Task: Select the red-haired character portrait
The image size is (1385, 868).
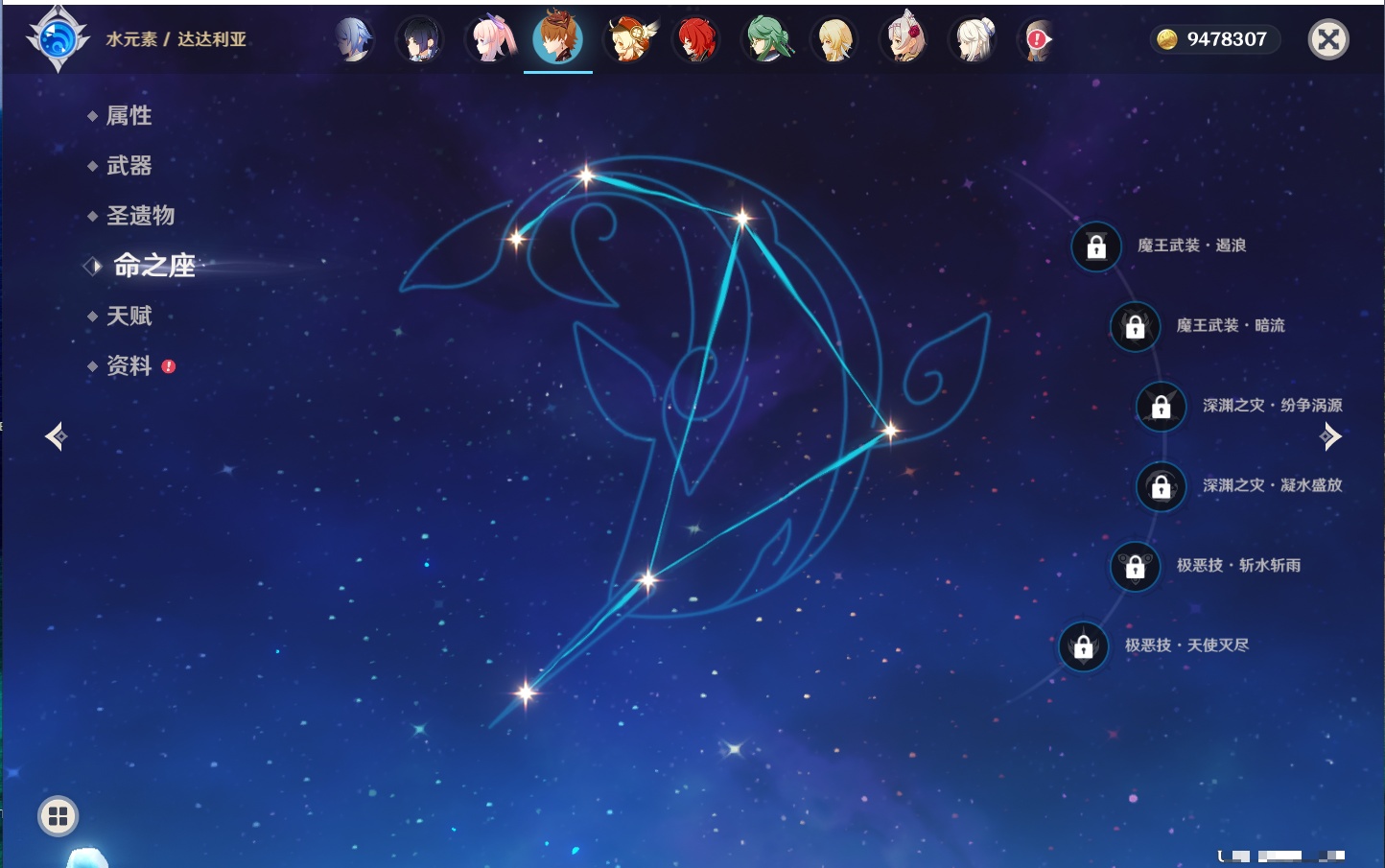Action: point(697,40)
